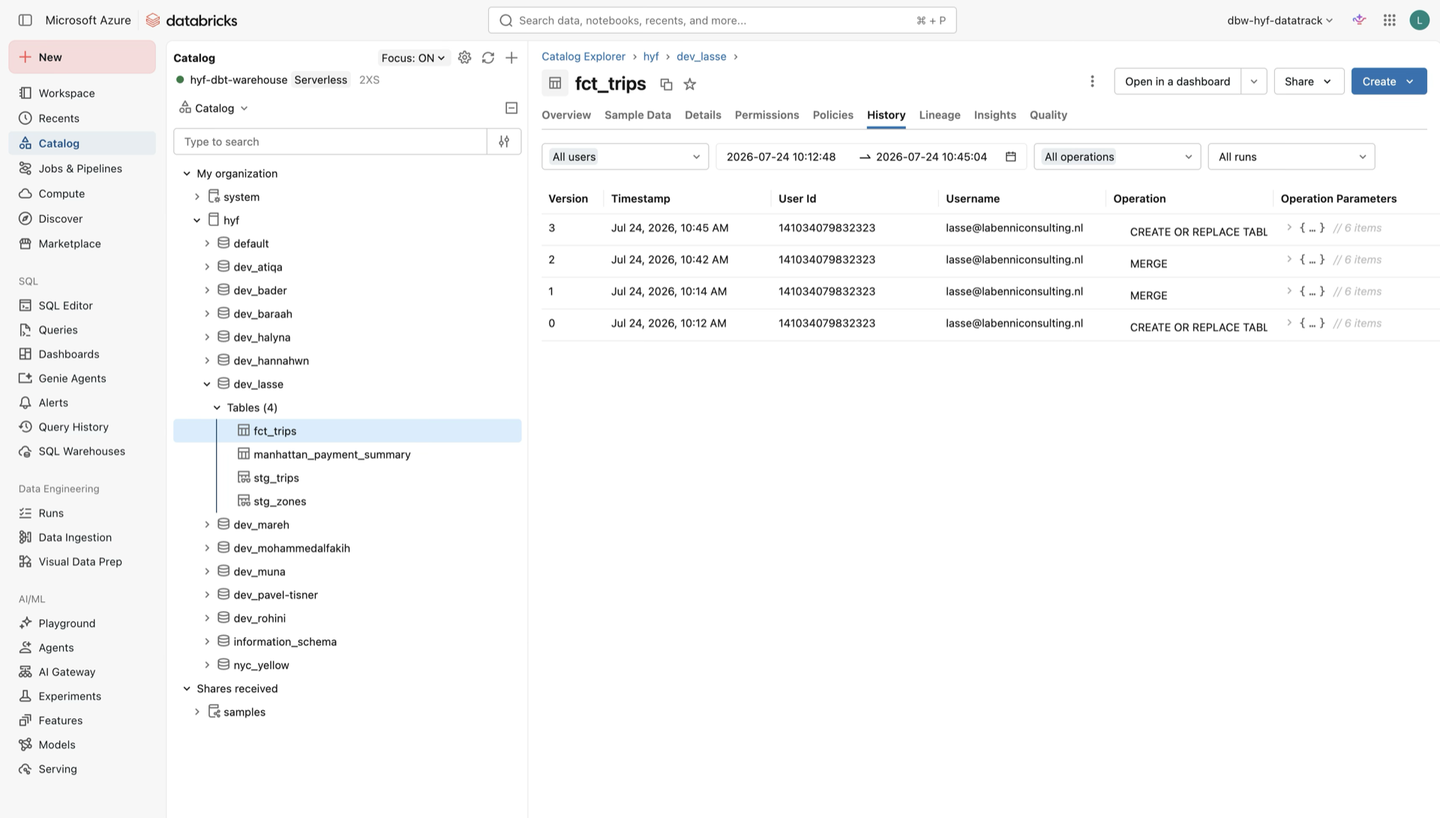Open SQL Warehouses page
Viewport: 1440px width, 818px height.
[82, 451]
